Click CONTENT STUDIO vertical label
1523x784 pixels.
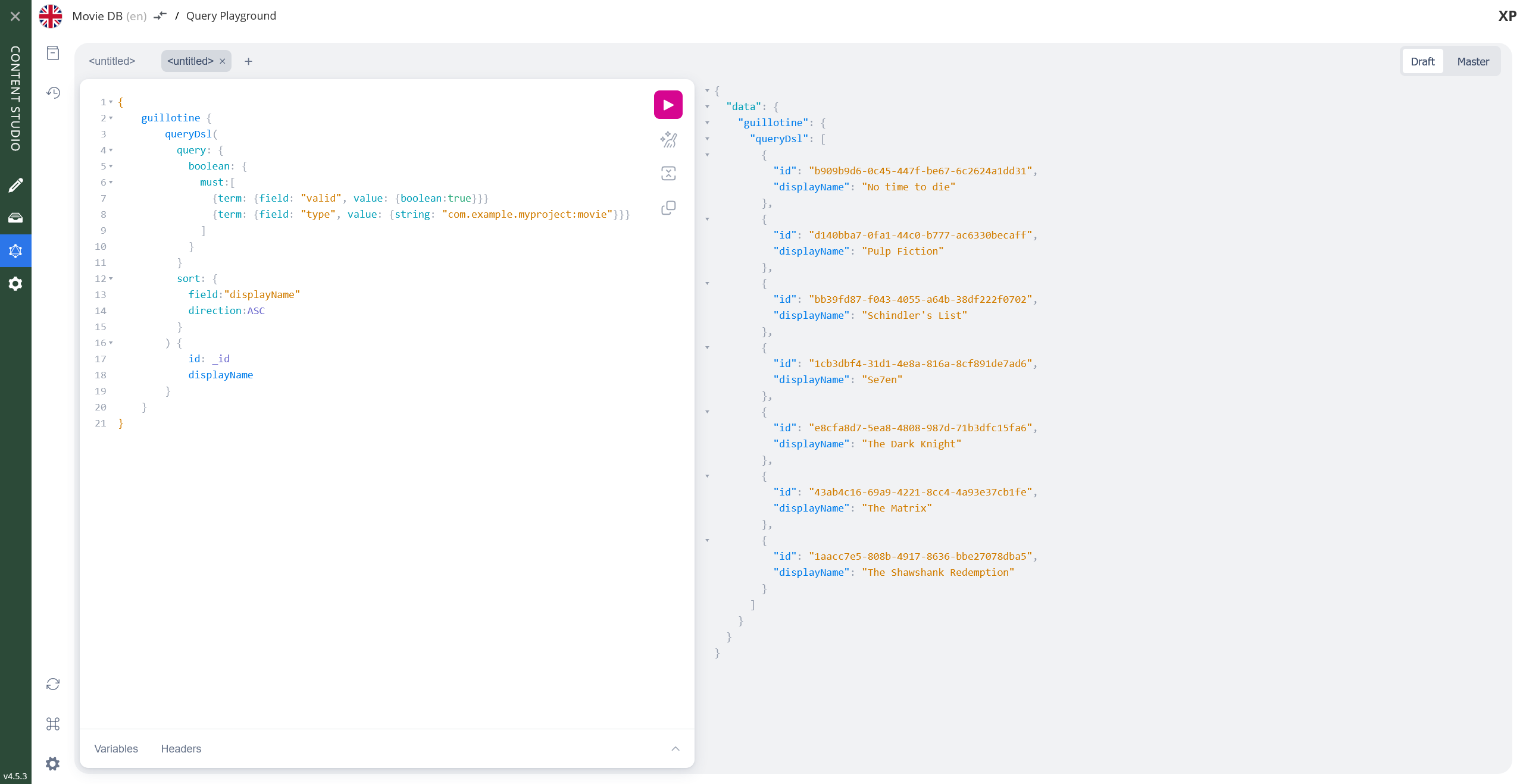(15, 98)
